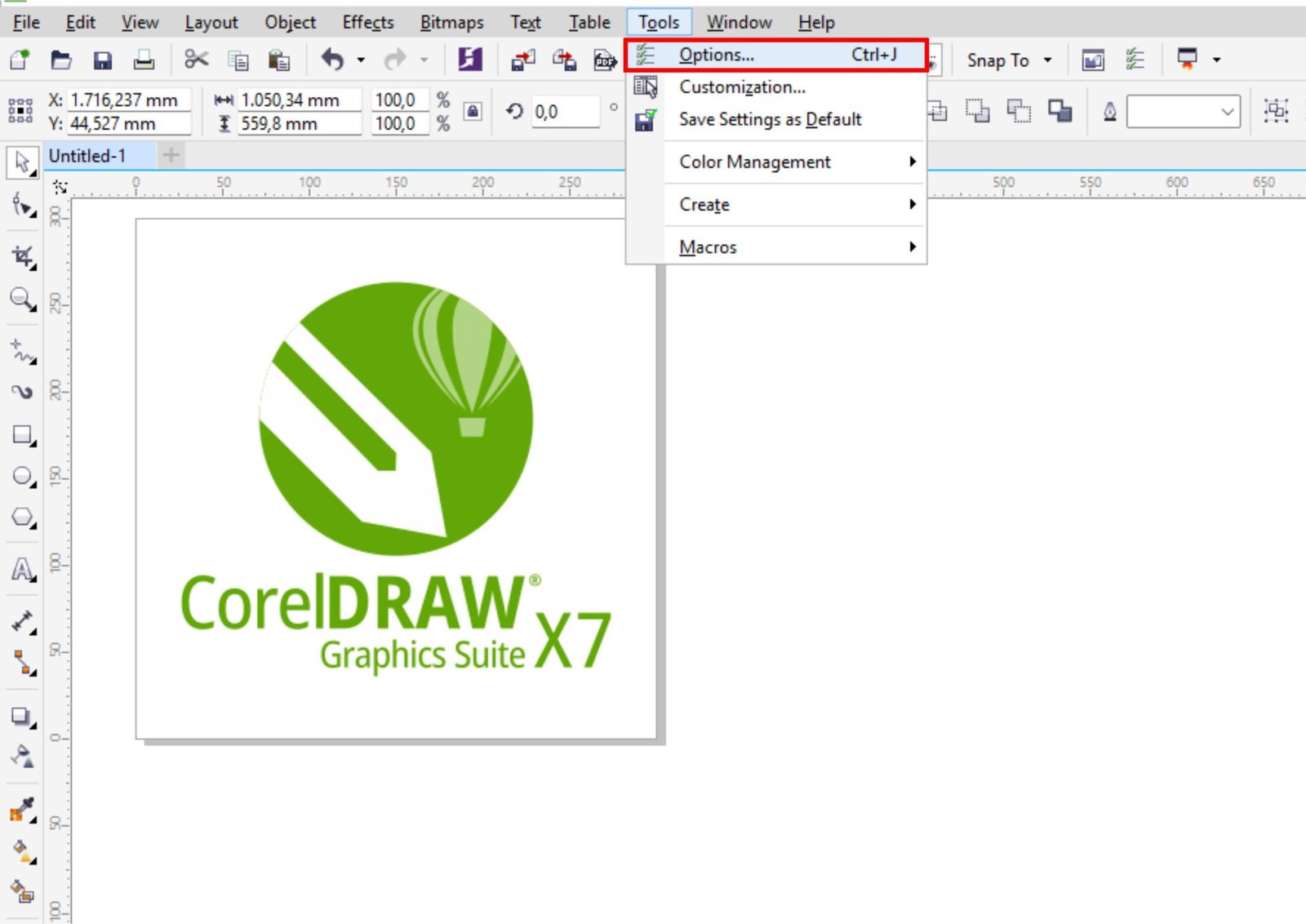This screenshot has height=924, width=1306.
Task: Edit the X coordinate value field
Action: point(127,100)
